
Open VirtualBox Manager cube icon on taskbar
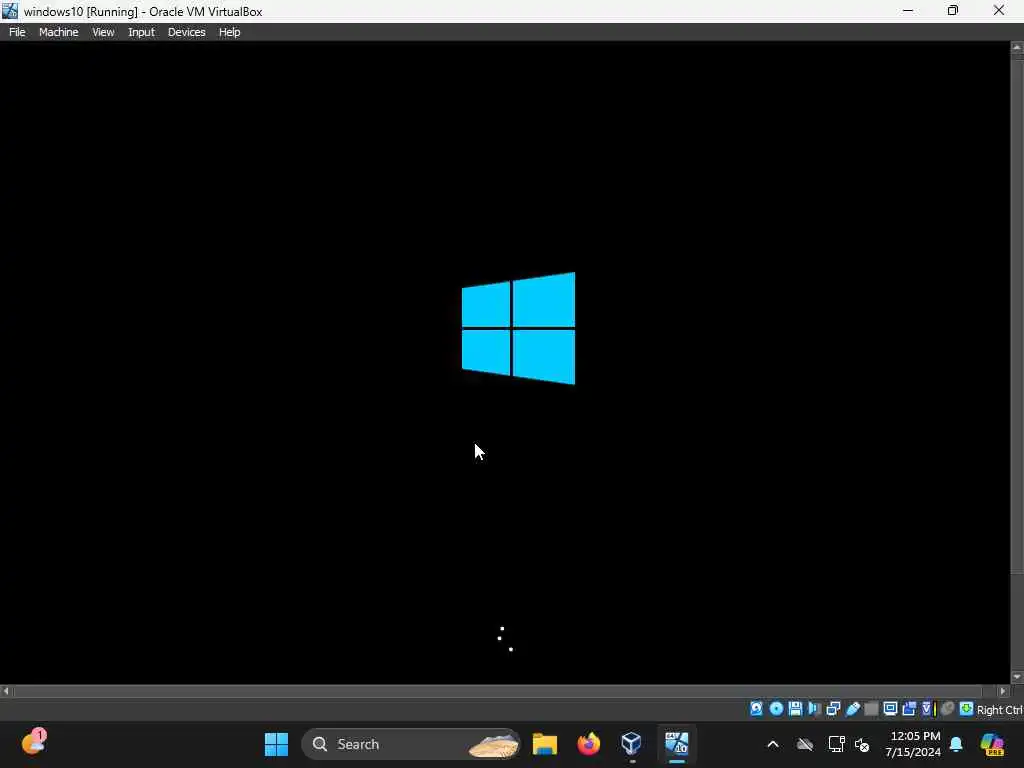coord(632,744)
